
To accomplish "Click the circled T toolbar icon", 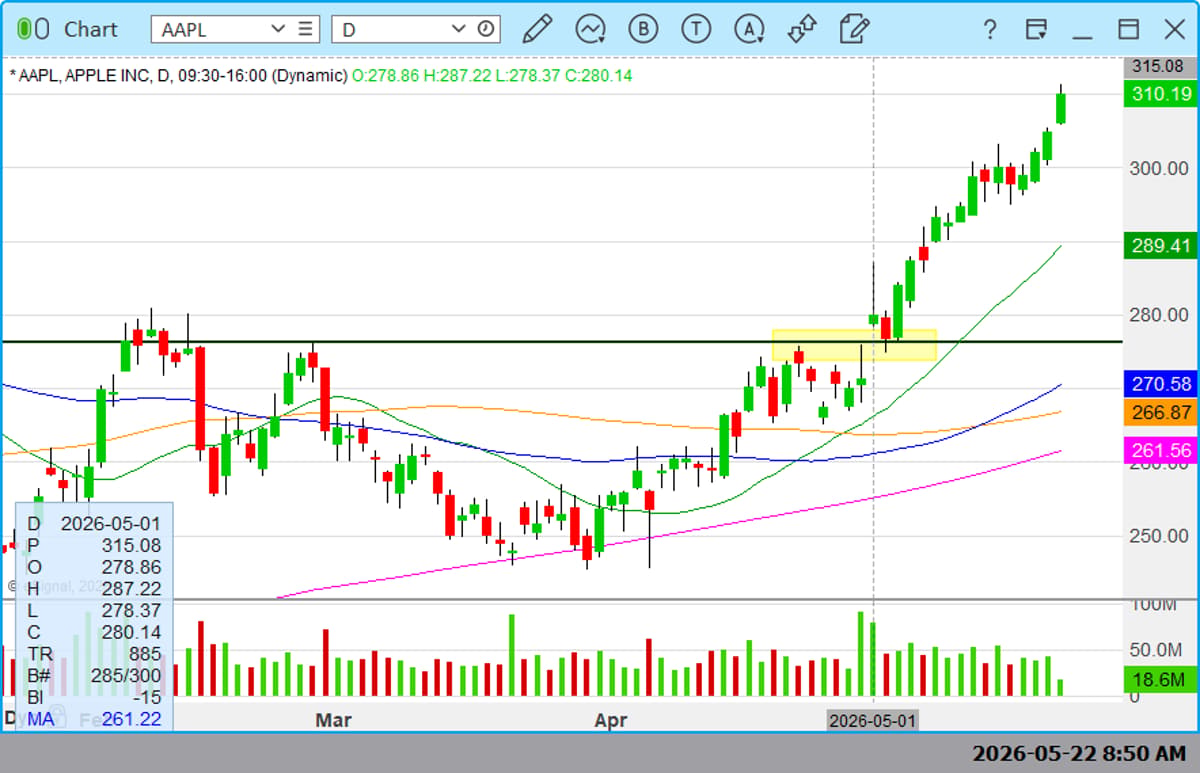I will 696,29.
